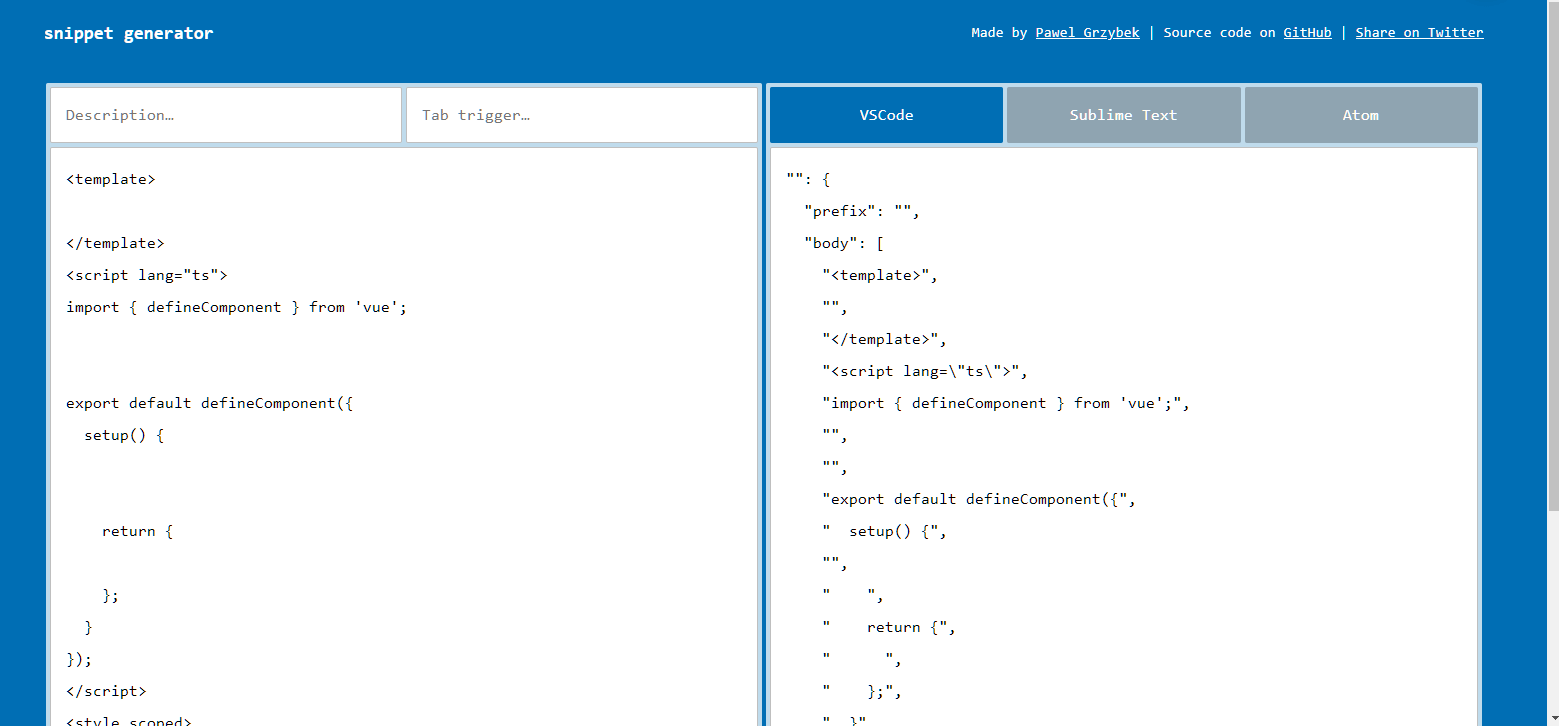Open Pawel Grzybek author link
Image resolution: width=1559 pixels, height=726 pixels.
coord(1087,33)
